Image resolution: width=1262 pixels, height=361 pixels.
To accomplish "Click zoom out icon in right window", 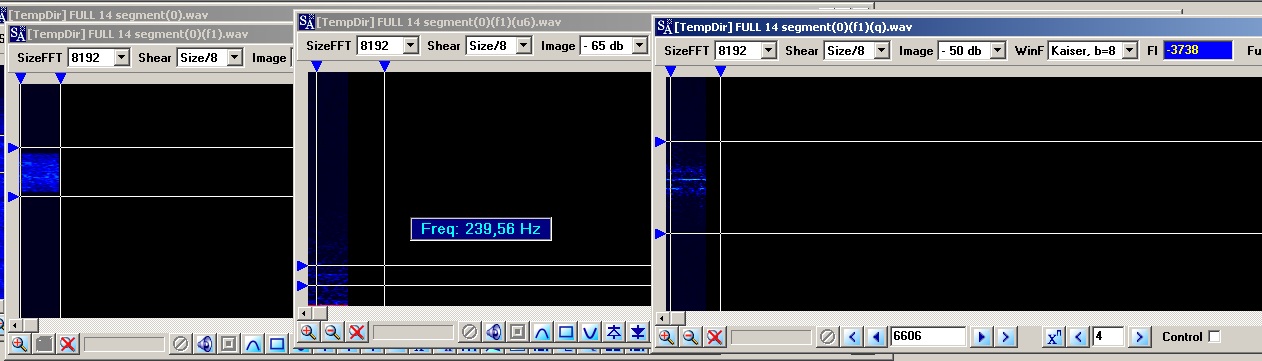I will click(x=690, y=337).
